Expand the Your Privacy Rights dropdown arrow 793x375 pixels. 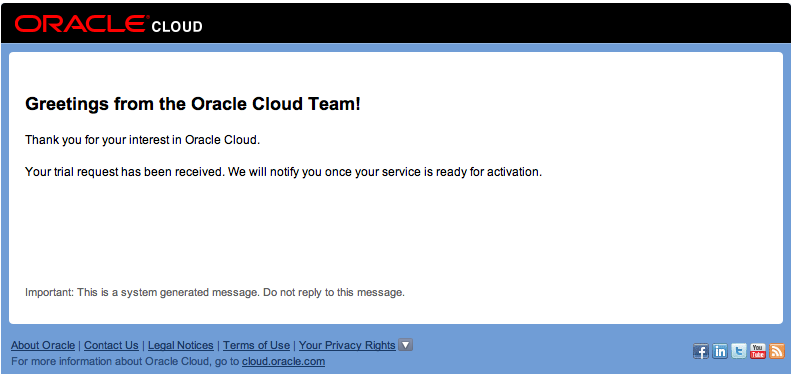(x=406, y=345)
